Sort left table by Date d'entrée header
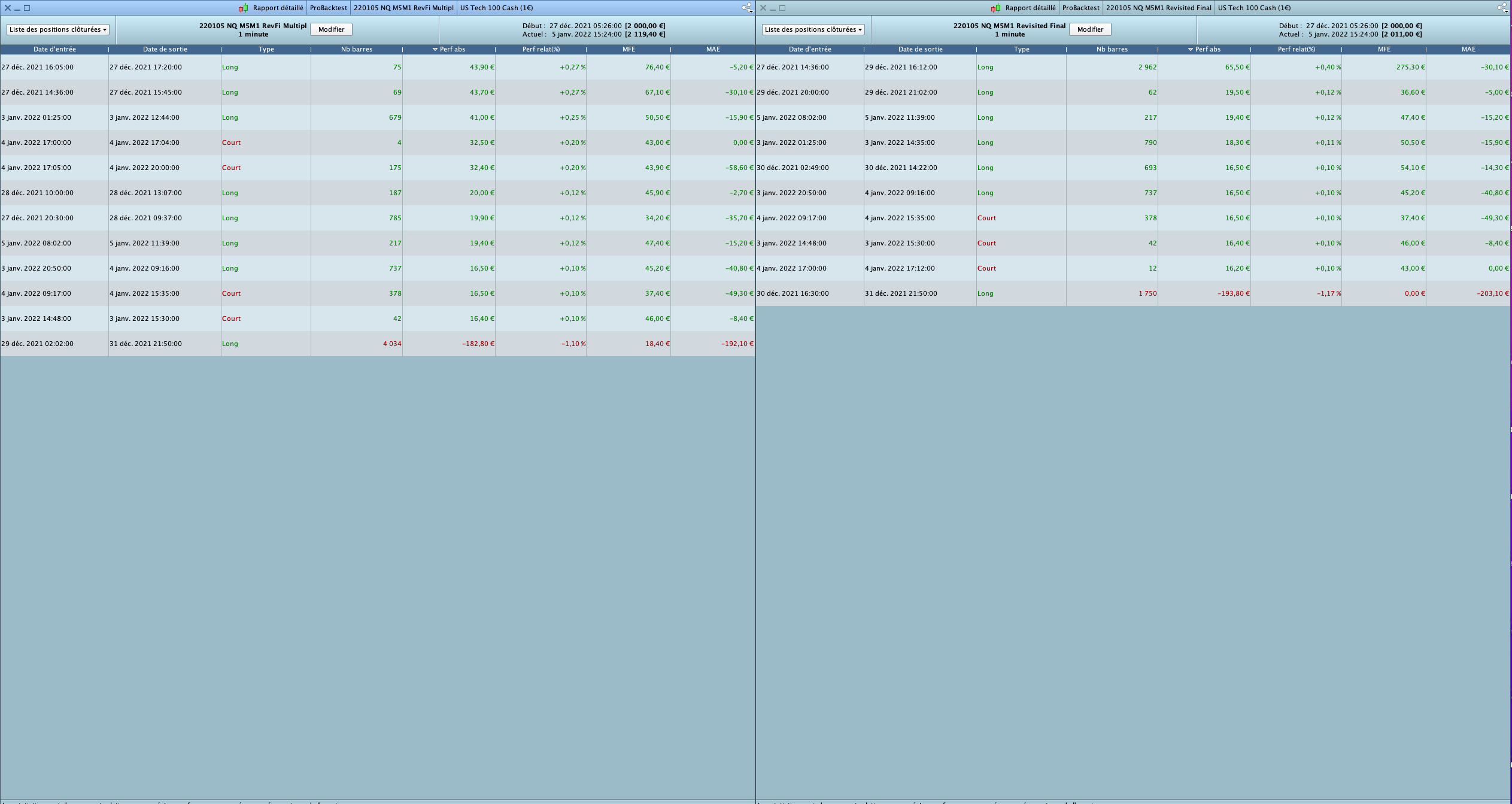Viewport: 1512px width, 804px height. [54, 49]
